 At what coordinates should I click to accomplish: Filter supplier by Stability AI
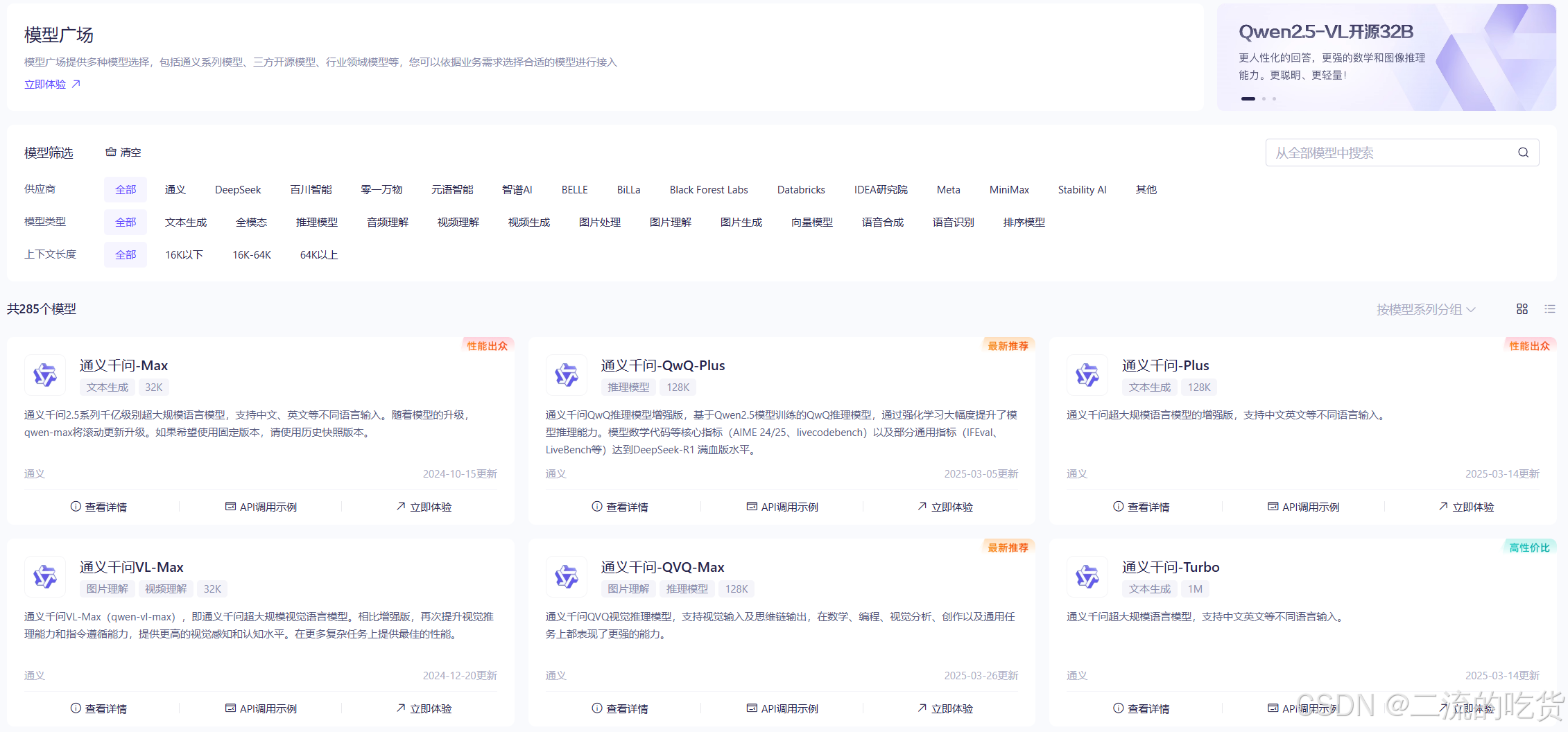coord(1082,189)
